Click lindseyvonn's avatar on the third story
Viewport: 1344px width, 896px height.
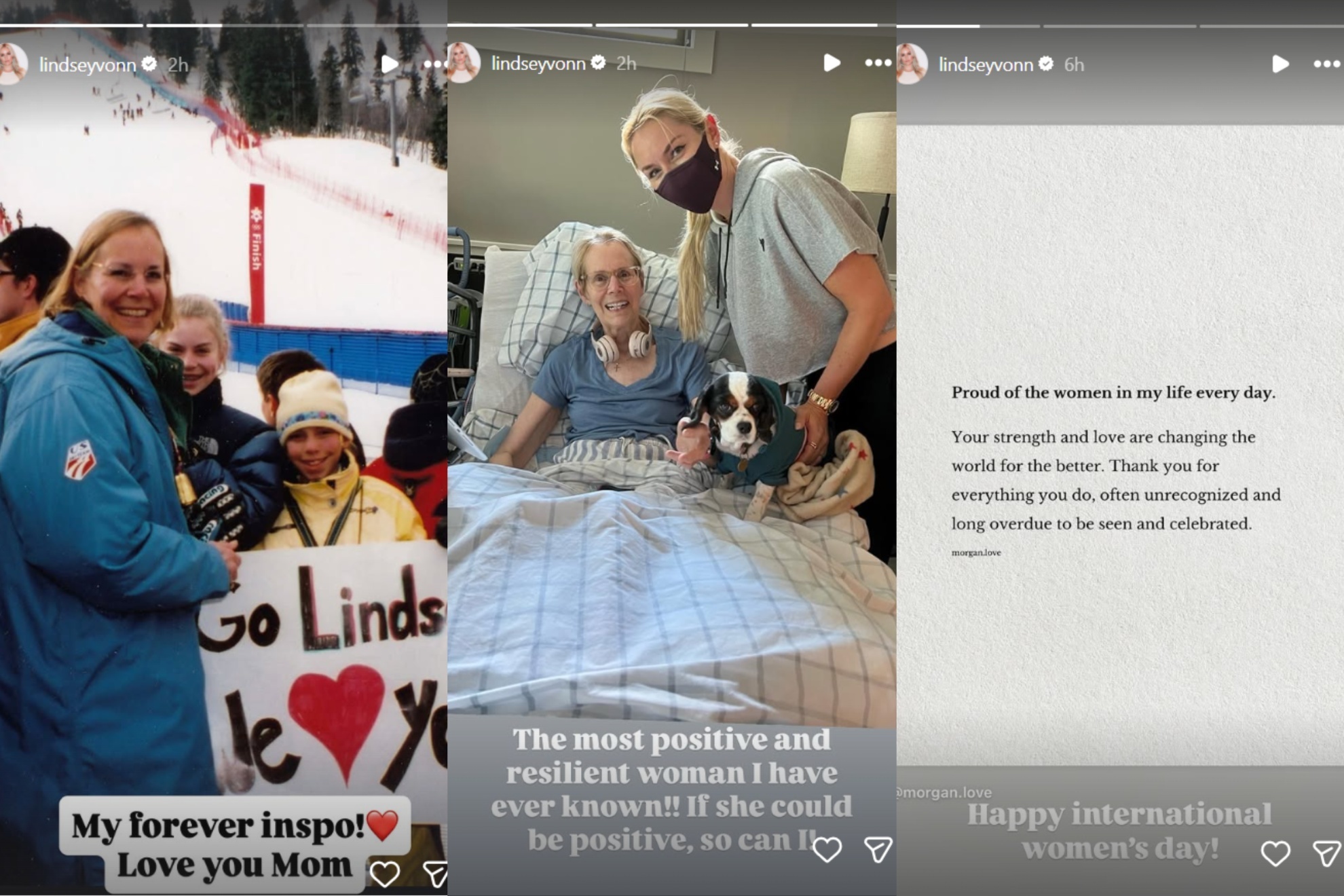912,64
